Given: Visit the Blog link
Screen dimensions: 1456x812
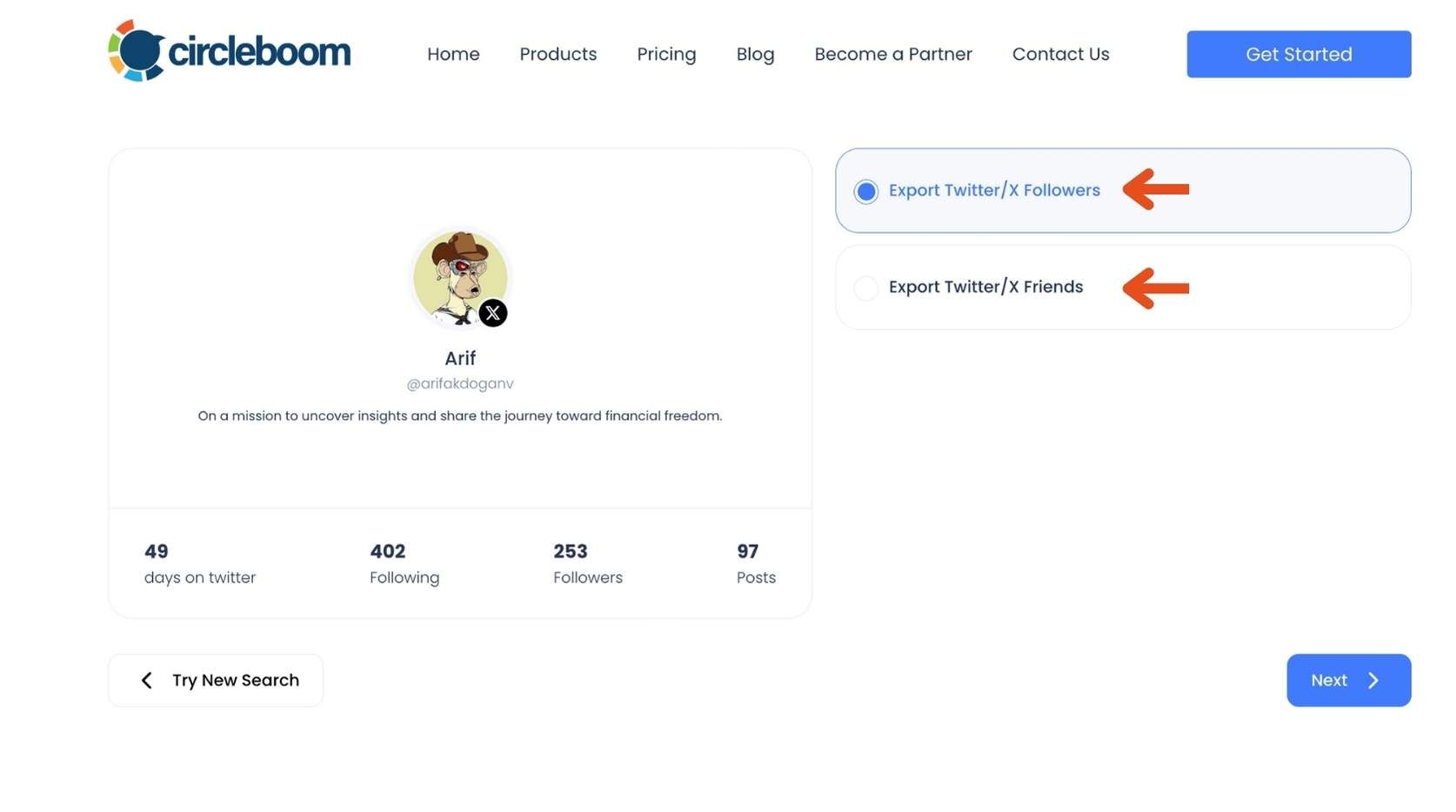Looking at the screenshot, I should (x=755, y=54).
